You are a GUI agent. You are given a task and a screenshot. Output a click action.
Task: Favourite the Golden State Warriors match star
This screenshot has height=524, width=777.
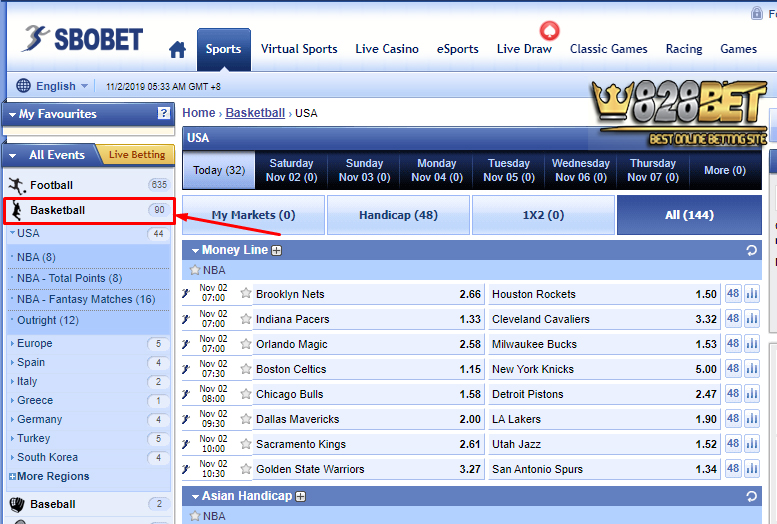(246, 468)
